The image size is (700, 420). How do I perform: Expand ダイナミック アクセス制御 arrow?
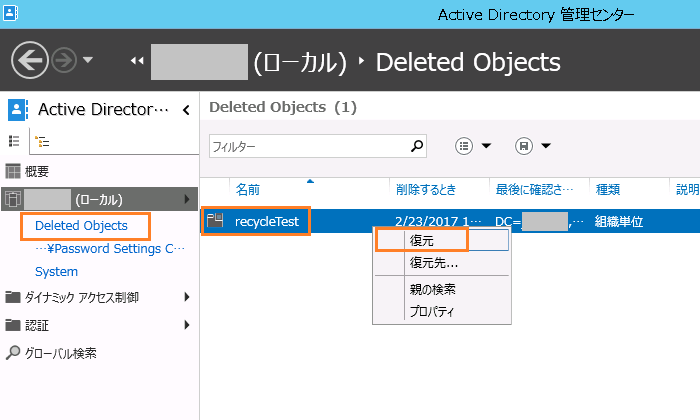(x=187, y=297)
